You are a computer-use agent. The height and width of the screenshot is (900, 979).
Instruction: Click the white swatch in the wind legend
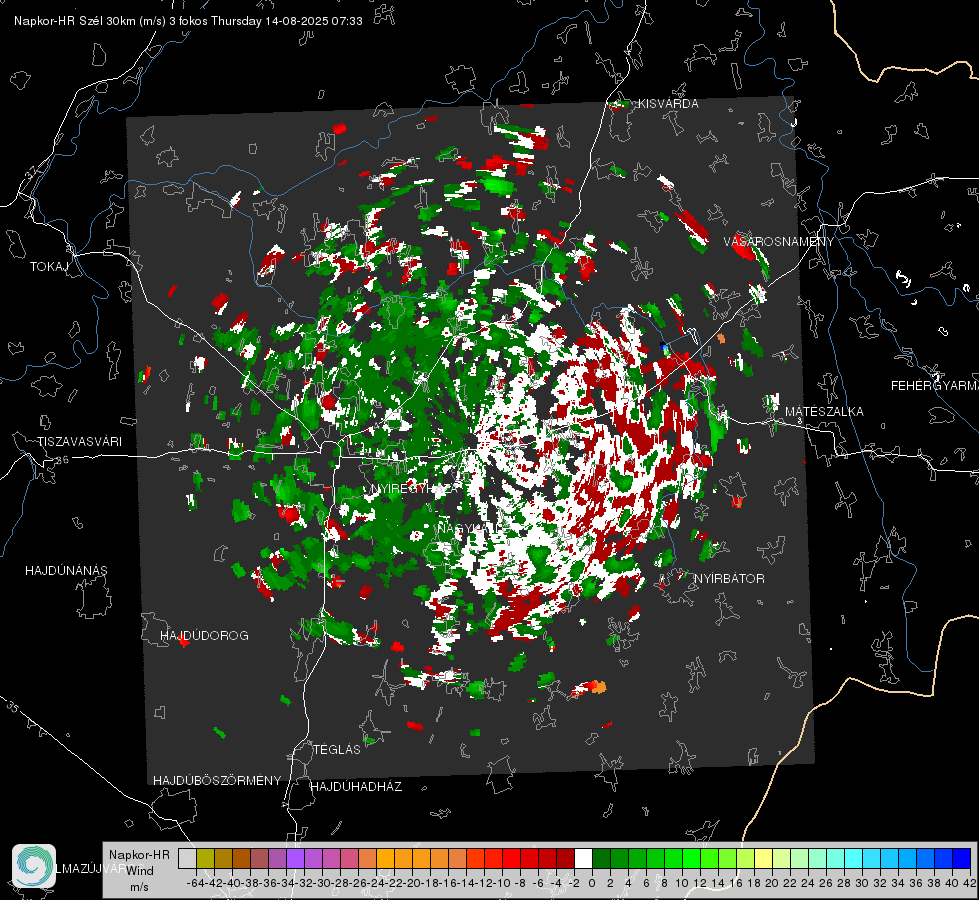(x=583, y=858)
